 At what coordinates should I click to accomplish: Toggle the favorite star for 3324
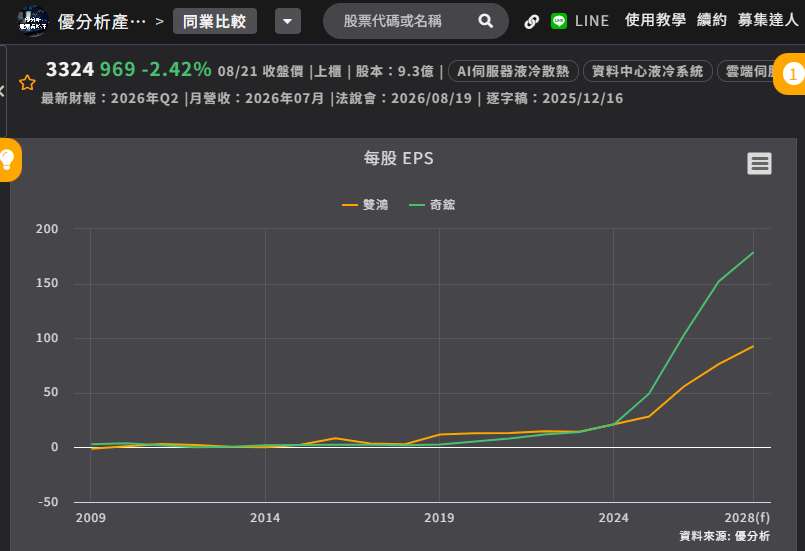coord(27,83)
